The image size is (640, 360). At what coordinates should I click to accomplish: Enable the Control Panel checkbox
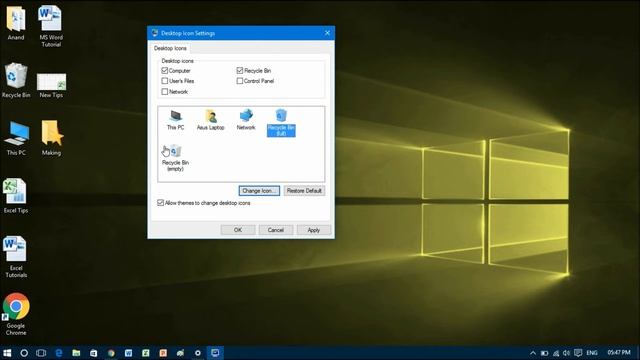point(240,81)
